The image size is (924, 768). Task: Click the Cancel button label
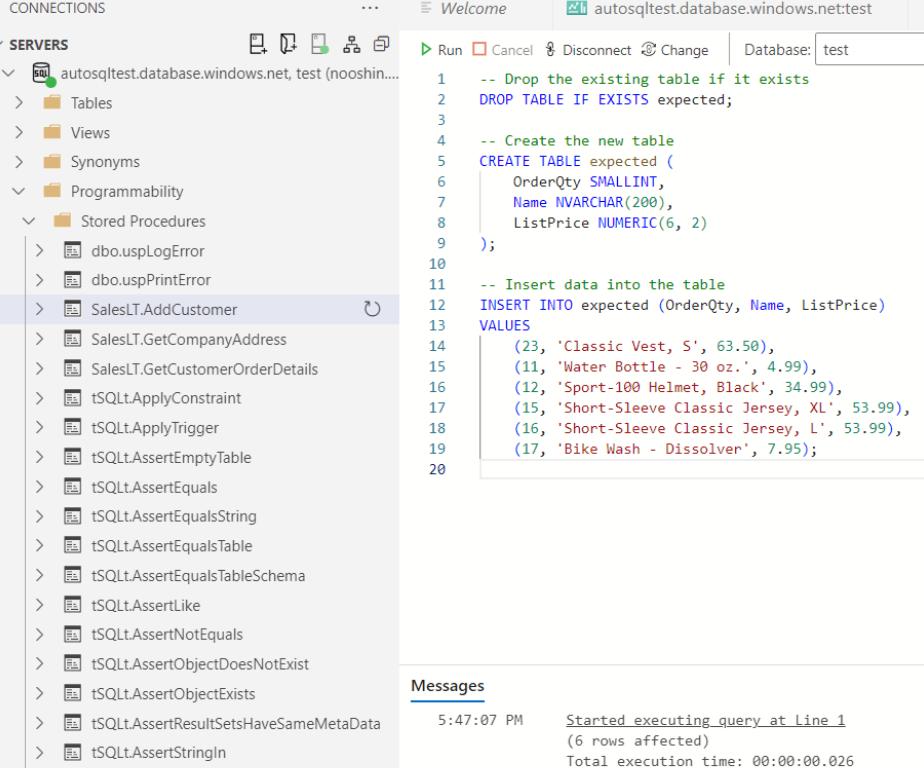pyautogui.click(x=512, y=50)
